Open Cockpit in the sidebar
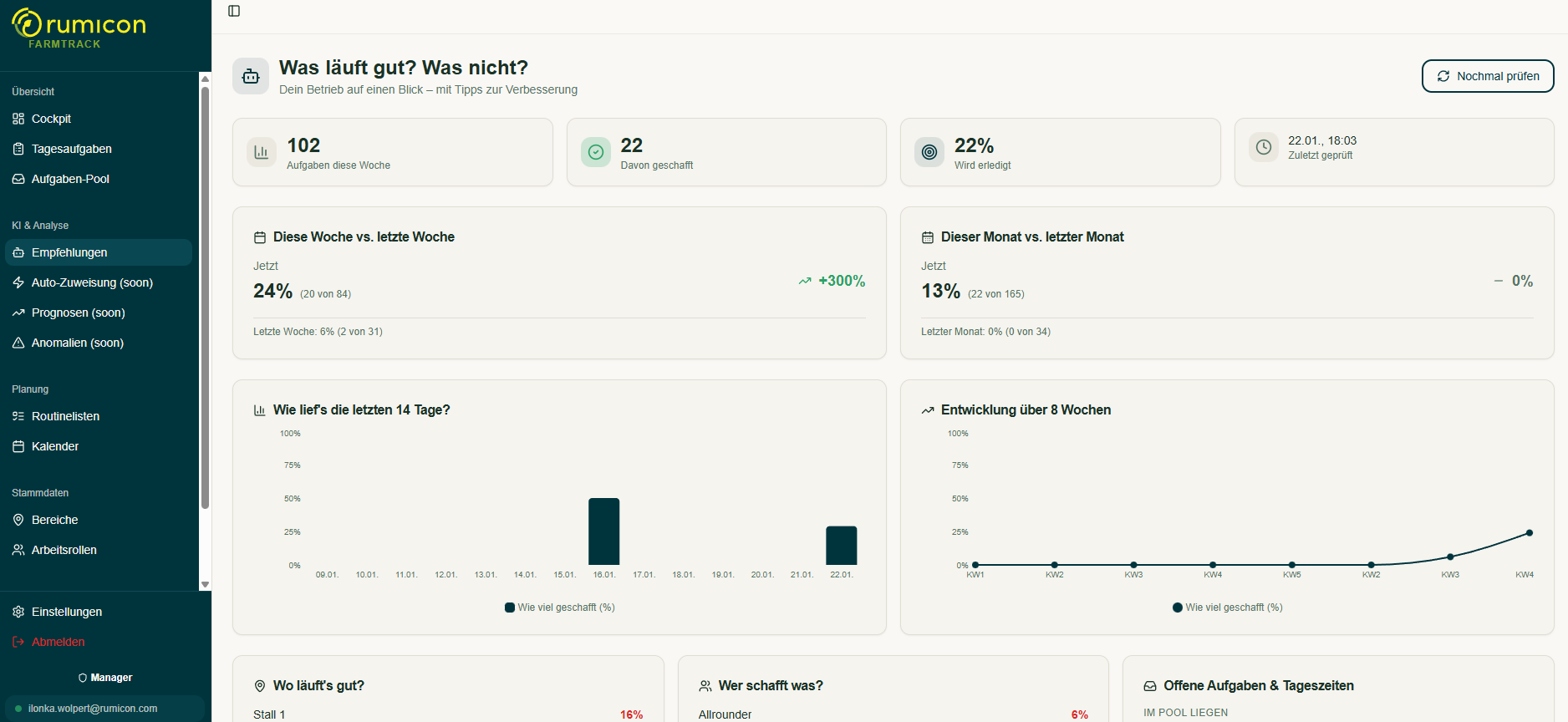1568x722 pixels. (x=51, y=119)
